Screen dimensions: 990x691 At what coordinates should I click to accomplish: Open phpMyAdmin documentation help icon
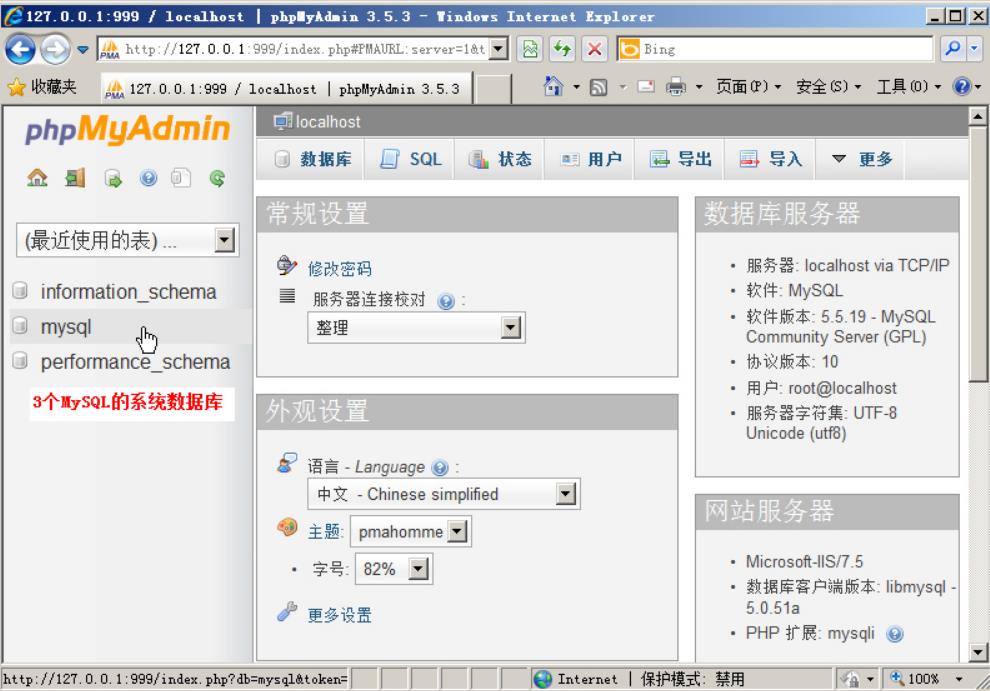tap(148, 178)
